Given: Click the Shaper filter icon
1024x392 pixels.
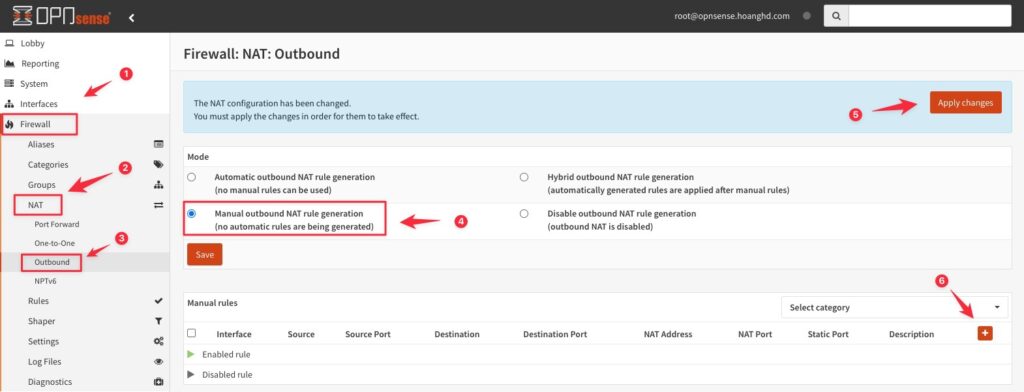Looking at the screenshot, I should coord(158,321).
